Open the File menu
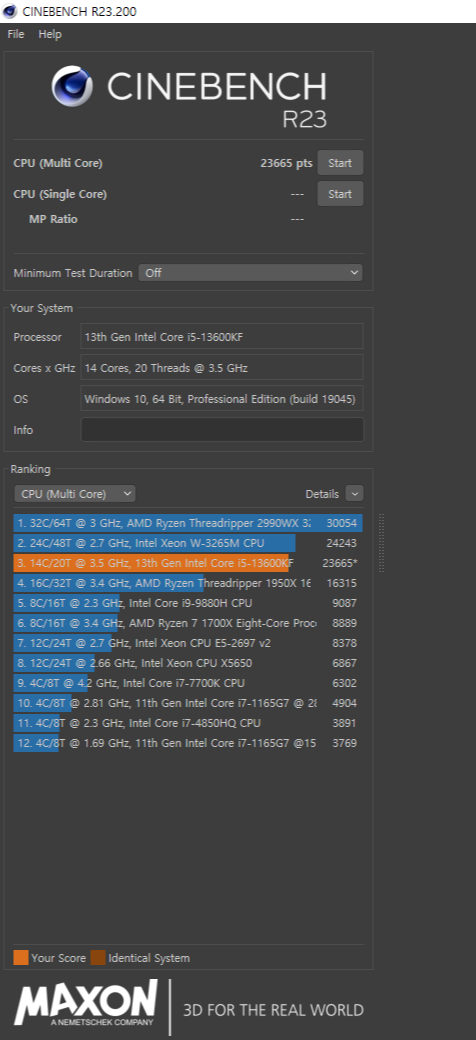476x1040 pixels. [16, 34]
